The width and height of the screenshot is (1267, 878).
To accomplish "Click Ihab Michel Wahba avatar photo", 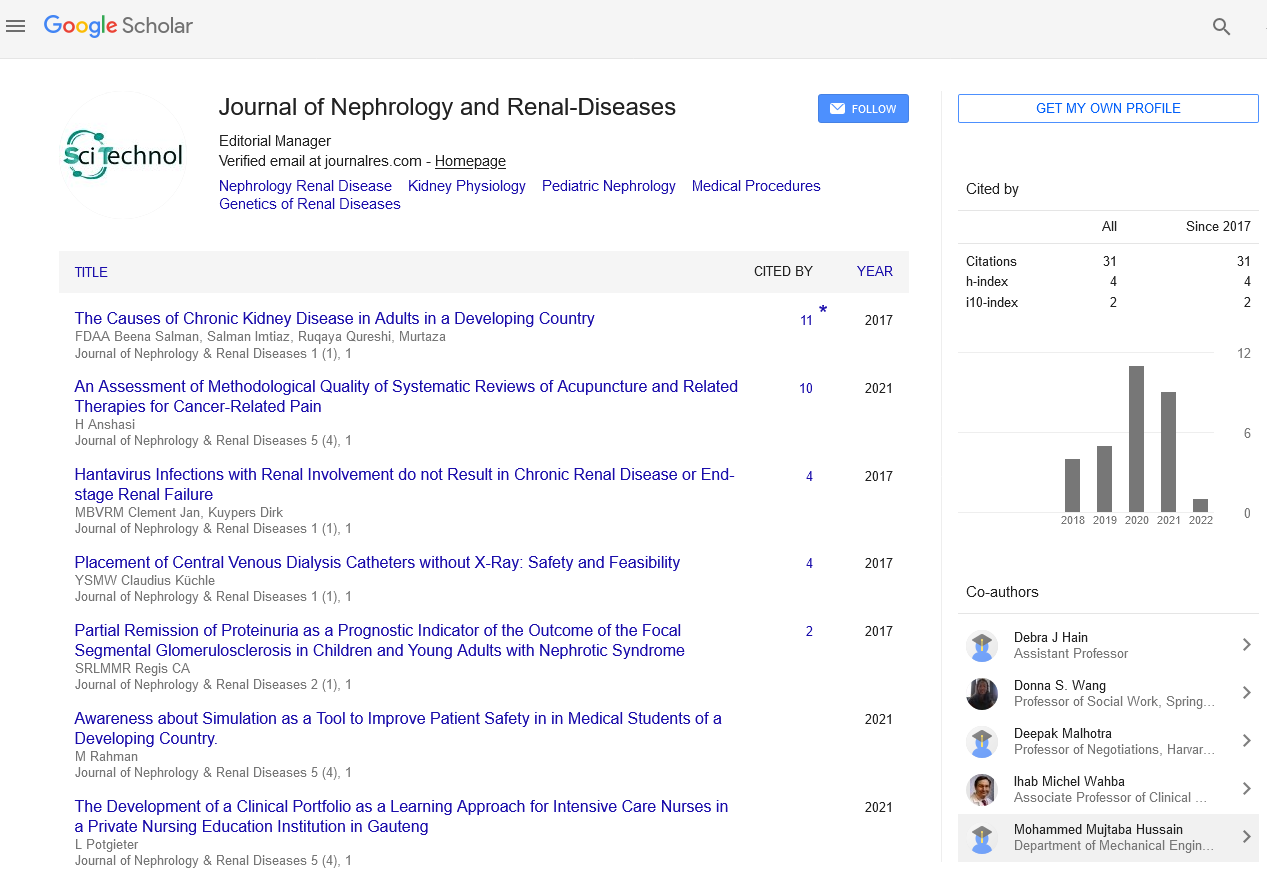I will pos(982,790).
